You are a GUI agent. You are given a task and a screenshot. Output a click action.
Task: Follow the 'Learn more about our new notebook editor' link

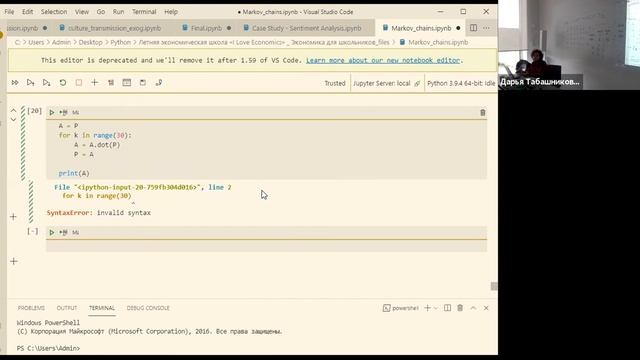(x=383, y=60)
